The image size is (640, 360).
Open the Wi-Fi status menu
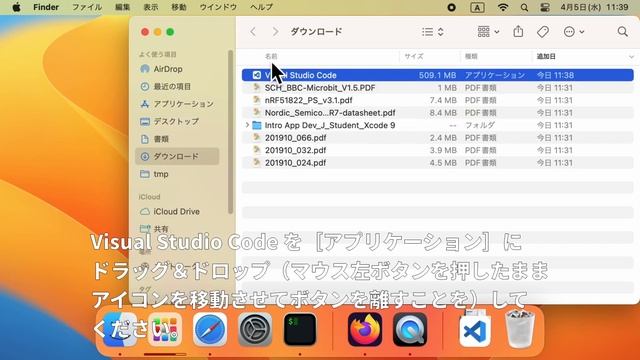coord(502,7)
